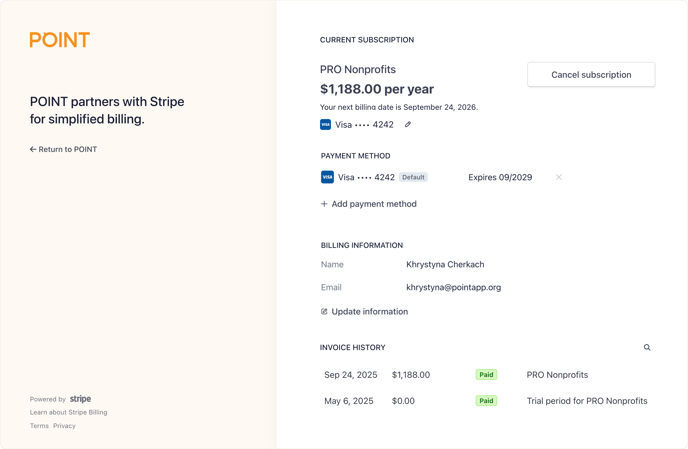Viewport: 688px width, 449px height.
Task: Open Learn about Stripe Billing
Action: point(68,412)
